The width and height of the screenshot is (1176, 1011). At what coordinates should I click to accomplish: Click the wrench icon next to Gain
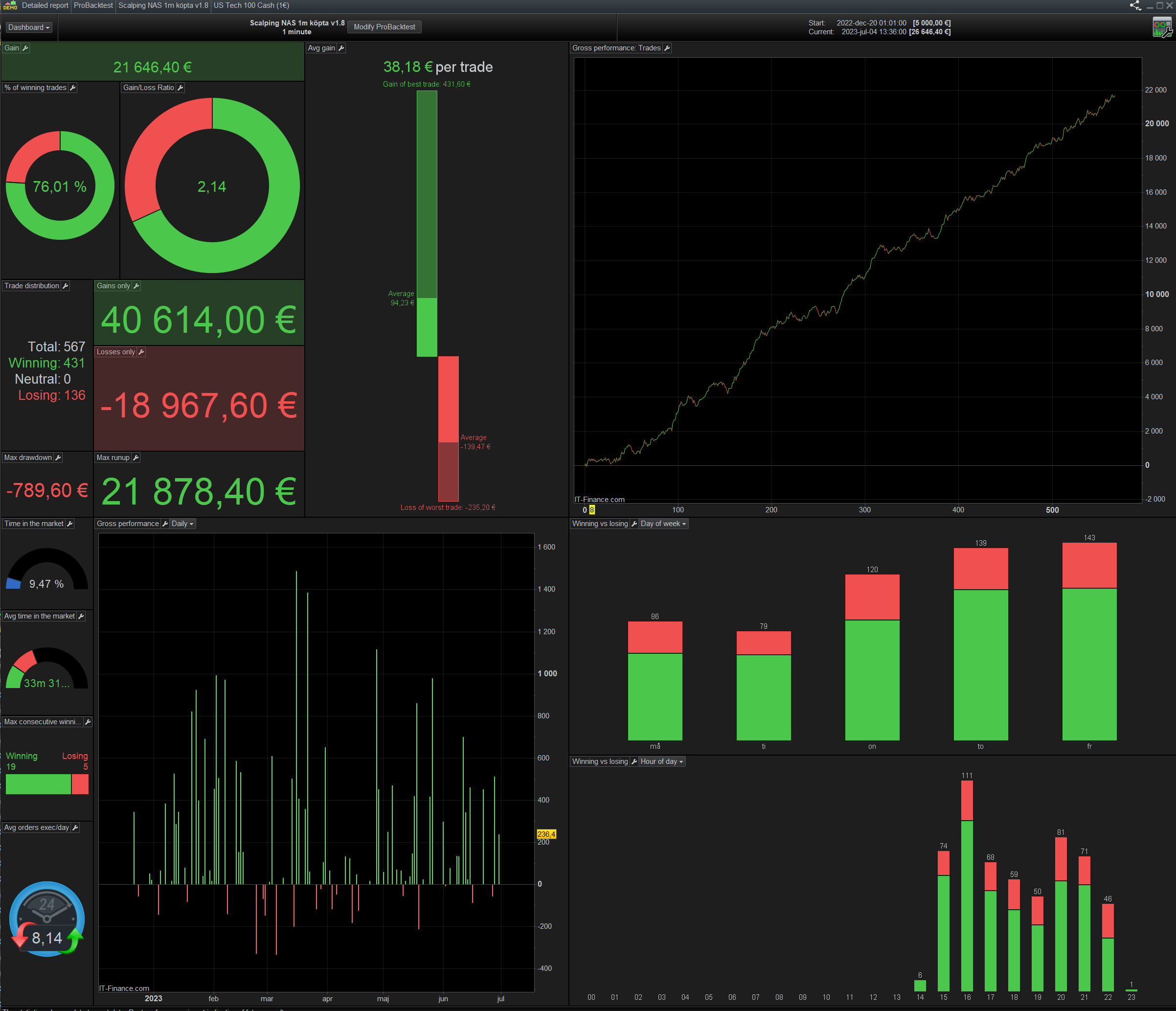tap(25, 48)
